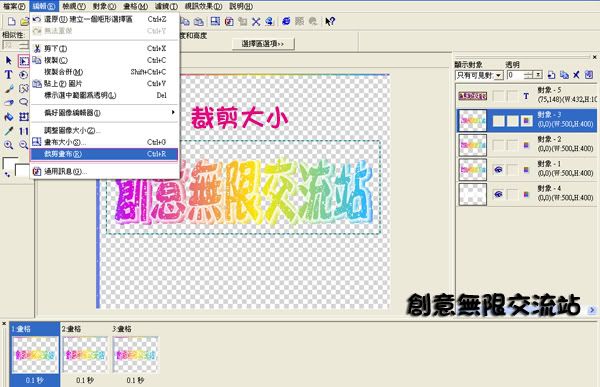Choose 裁剪畫布 from the Edit menu
The width and height of the screenshot is (600, 387).
tap(104, 154)
